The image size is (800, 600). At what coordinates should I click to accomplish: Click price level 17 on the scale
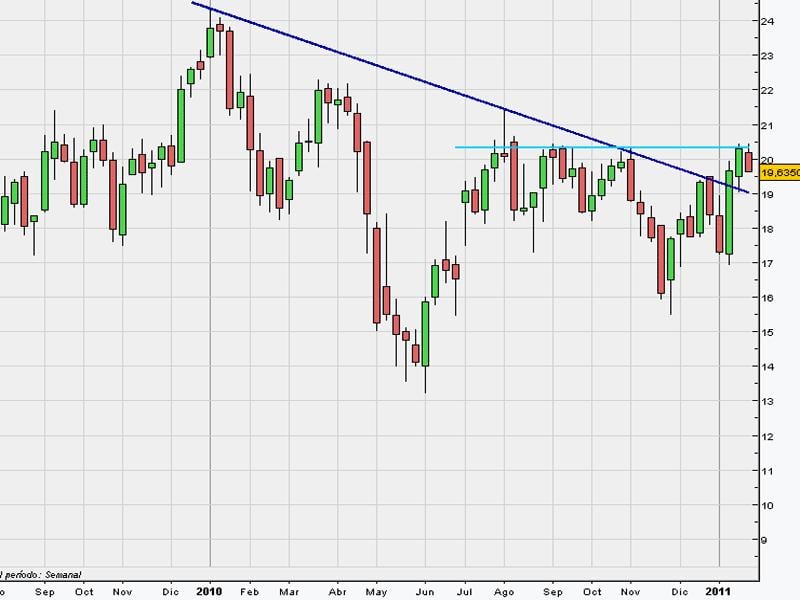tap(767, 264)
